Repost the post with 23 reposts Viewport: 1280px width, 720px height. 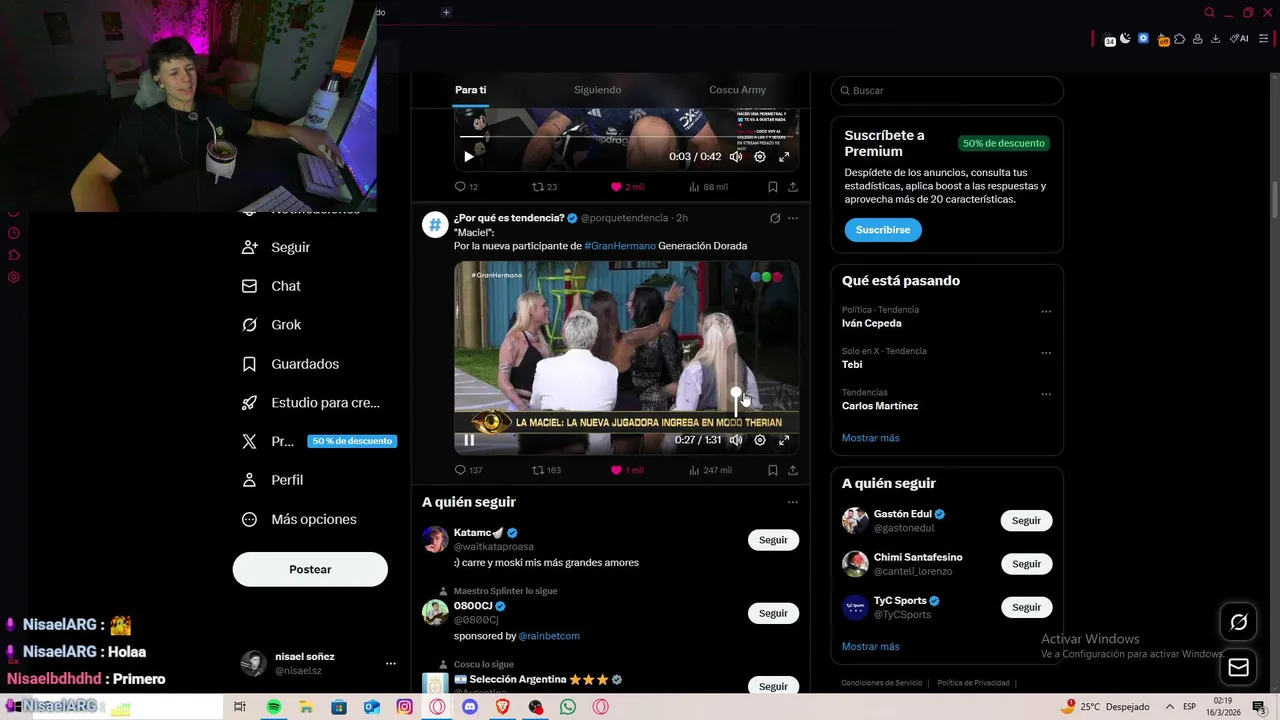coord(545,187)
